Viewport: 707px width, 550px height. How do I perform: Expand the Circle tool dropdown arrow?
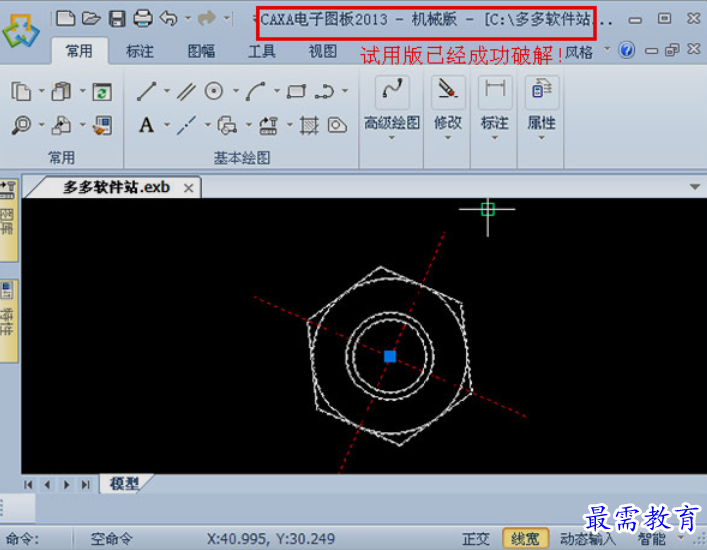pyautogui.click(x=235, y=91)
